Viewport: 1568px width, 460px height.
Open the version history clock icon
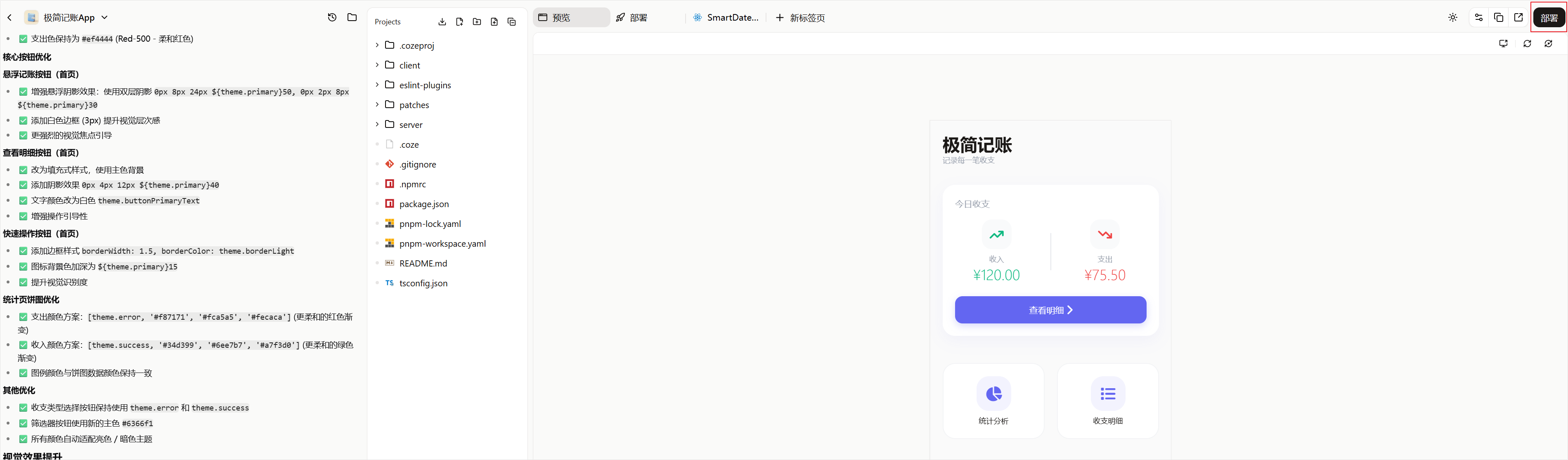[332, 18]
